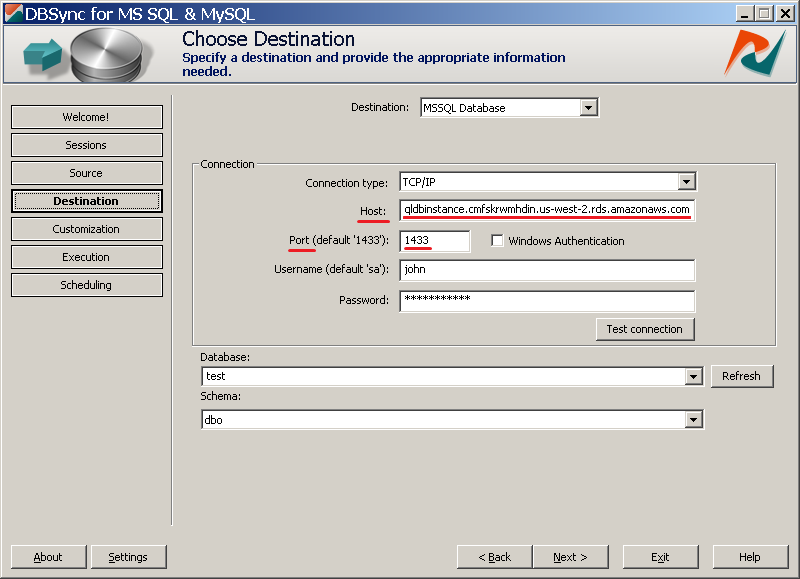This screenshot has height=579, width=800.
Task: Maximize the DBSync window
Action: point(764,13)
